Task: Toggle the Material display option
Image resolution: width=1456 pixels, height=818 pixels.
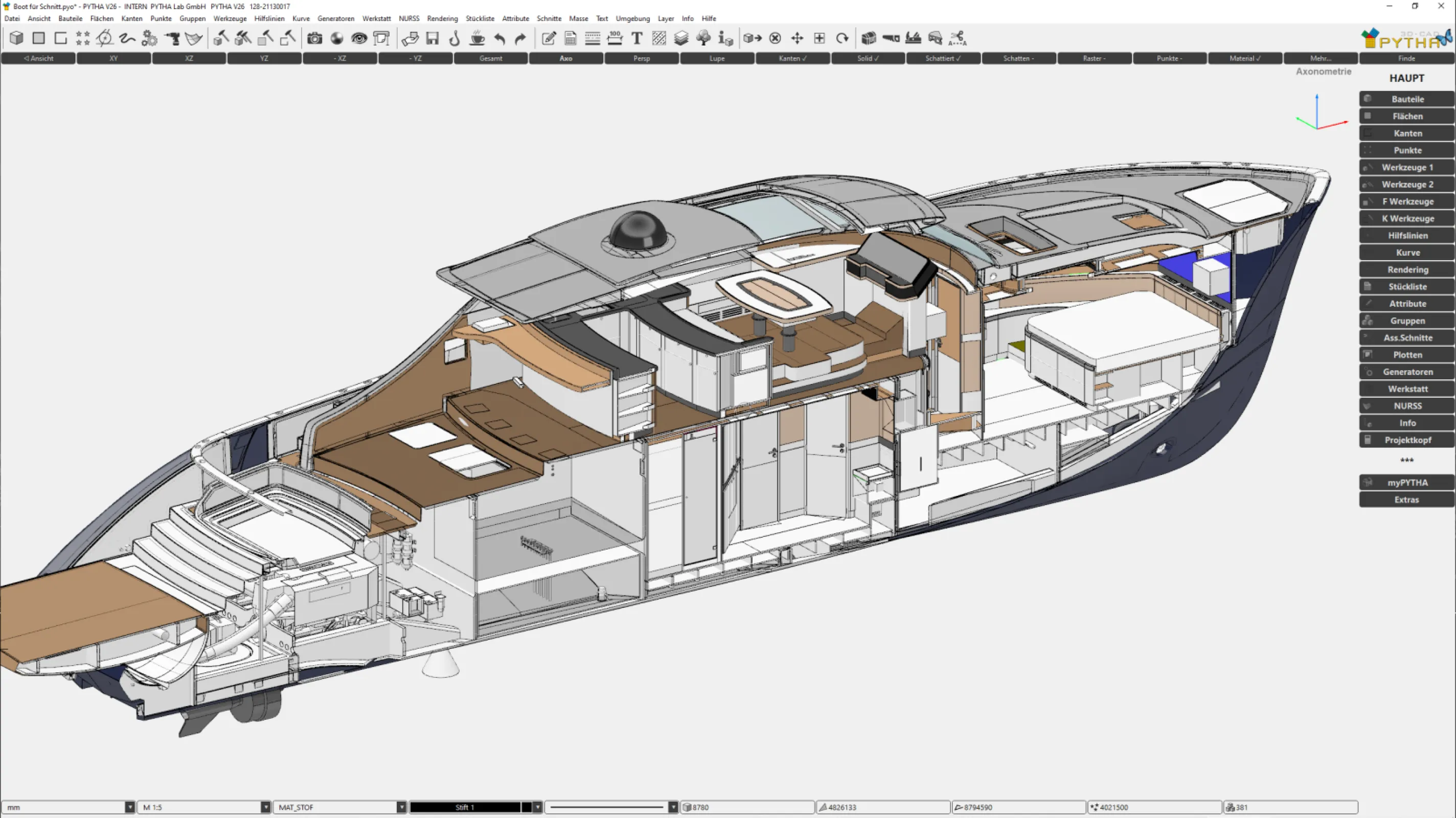Action: (x=1245, y=58)
